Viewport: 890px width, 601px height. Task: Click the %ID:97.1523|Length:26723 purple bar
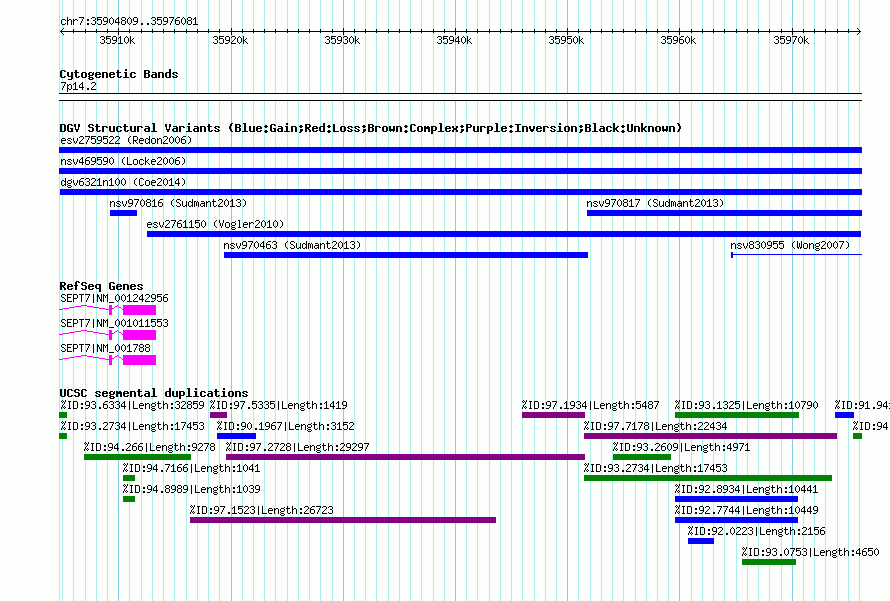pos(343,520)
